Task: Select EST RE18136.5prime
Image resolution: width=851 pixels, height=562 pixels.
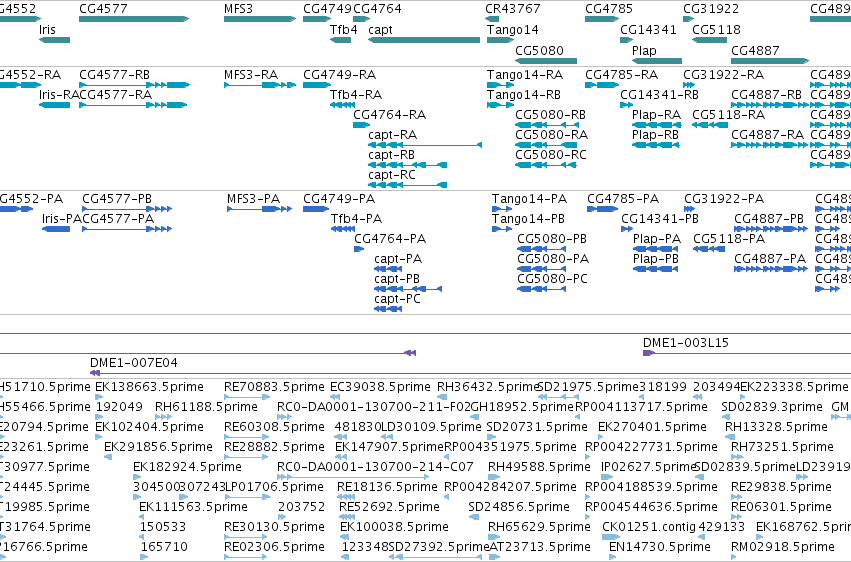Action: [387, 487]
